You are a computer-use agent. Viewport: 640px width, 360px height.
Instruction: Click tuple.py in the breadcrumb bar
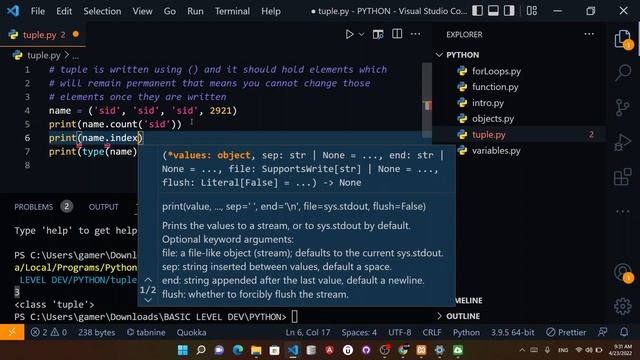[43, 55]
